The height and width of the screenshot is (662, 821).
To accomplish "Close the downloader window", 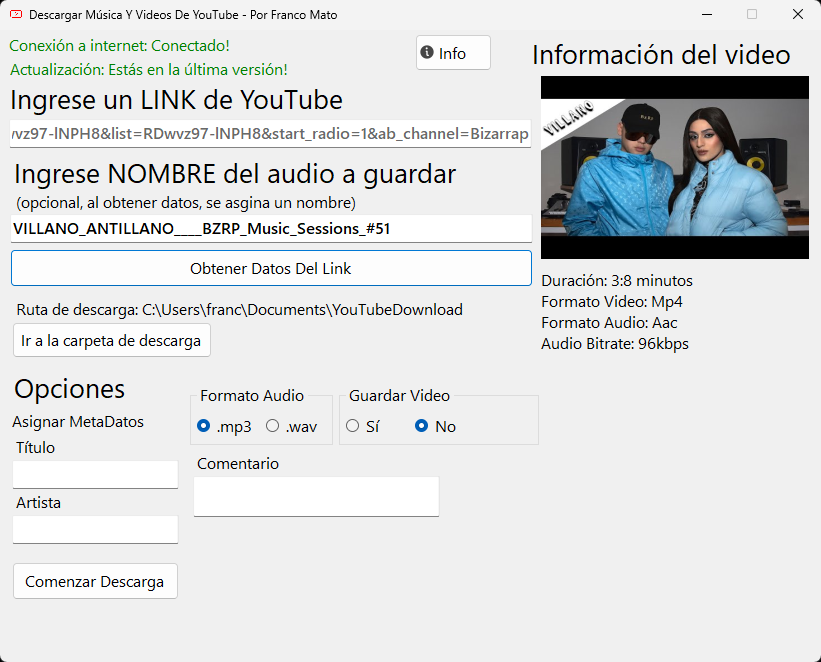I will (797, 15).
